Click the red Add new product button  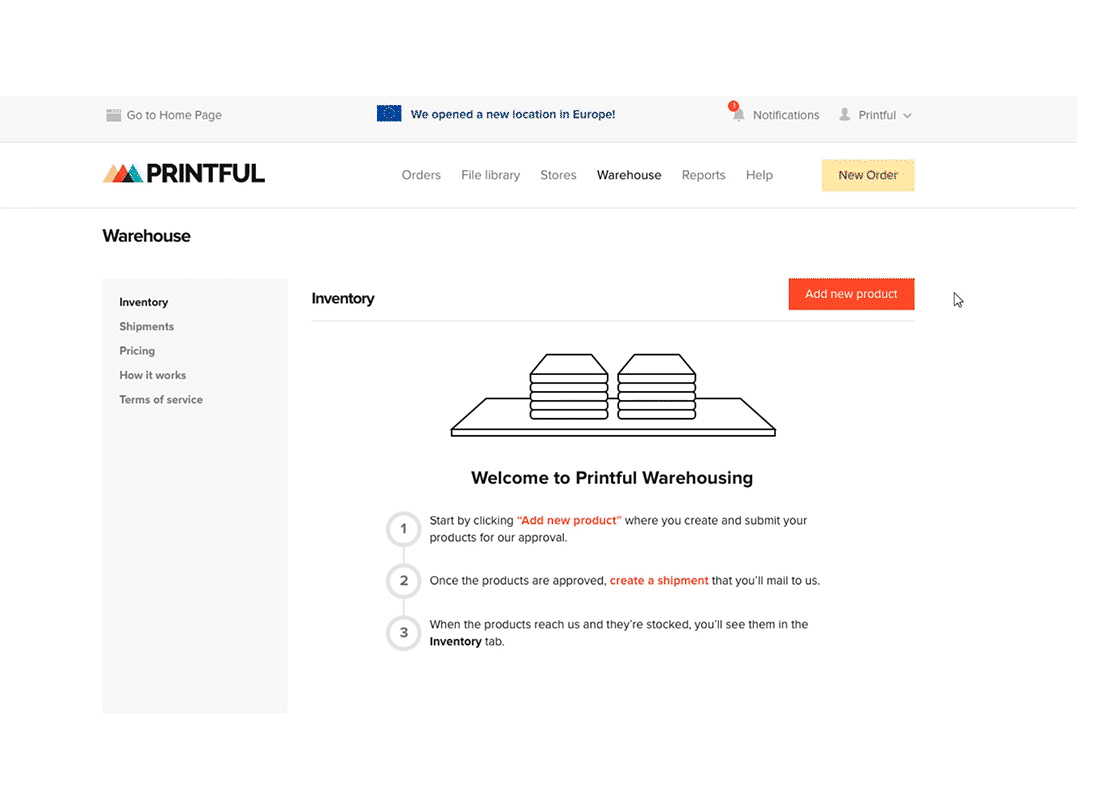(x=851, y=294)
